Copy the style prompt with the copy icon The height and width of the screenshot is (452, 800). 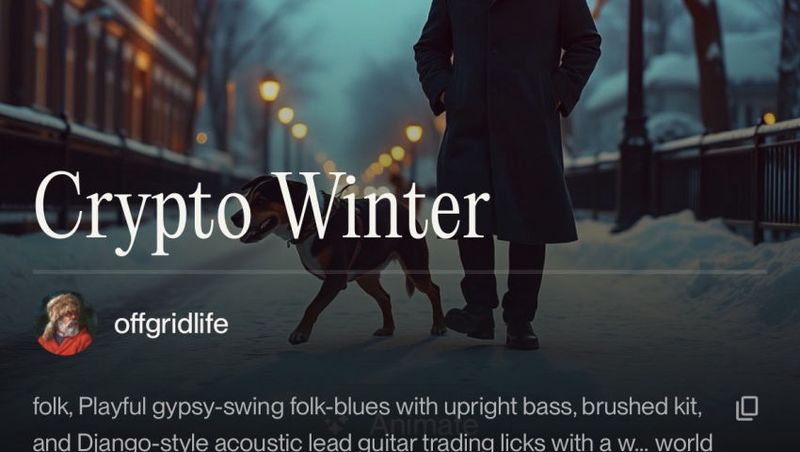click(747, 408)
